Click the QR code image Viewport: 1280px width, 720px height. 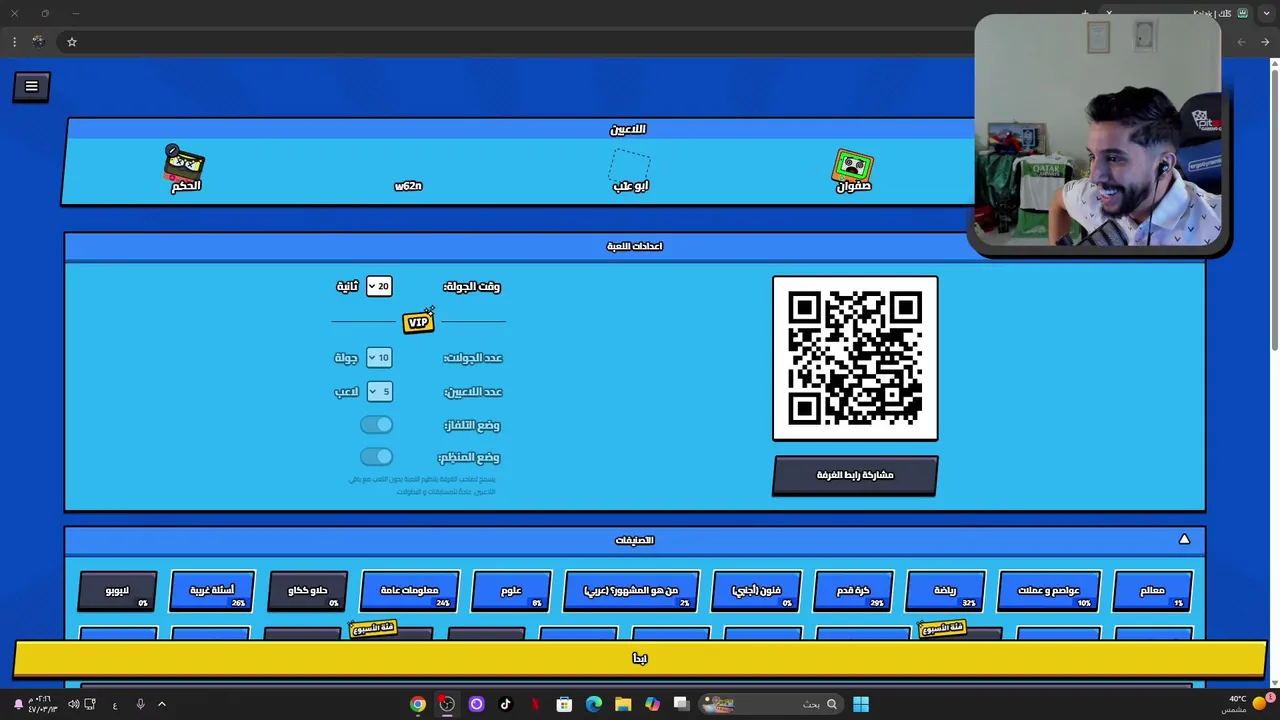coord(855,357)
